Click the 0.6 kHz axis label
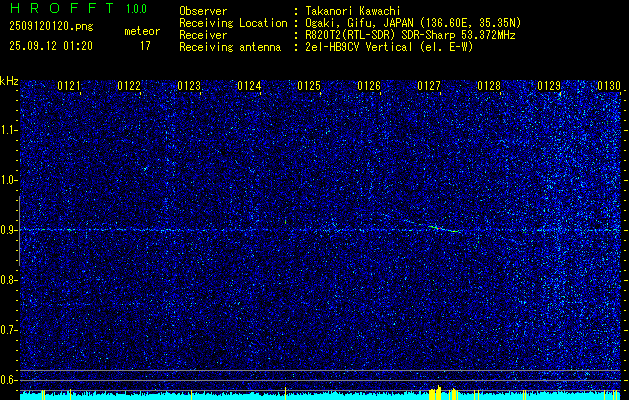The width and height of the screenshot is (629, 400). point(7,380)
